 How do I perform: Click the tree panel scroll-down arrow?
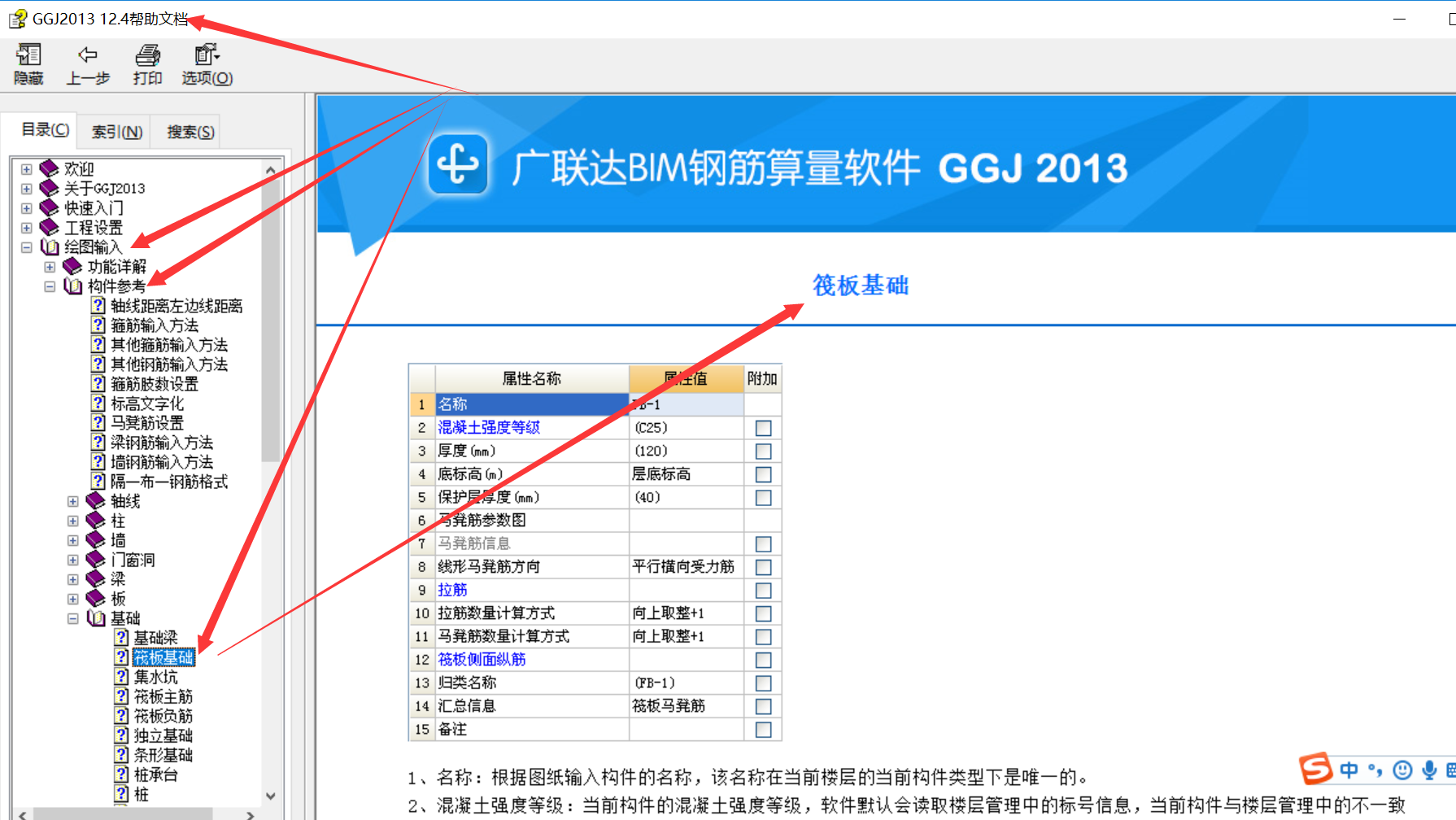tap(271, 796)
